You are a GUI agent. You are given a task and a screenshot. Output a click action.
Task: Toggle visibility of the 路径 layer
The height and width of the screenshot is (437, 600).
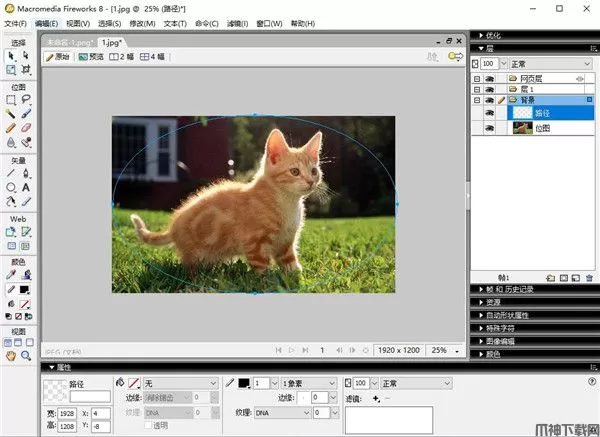click(491, 114)
